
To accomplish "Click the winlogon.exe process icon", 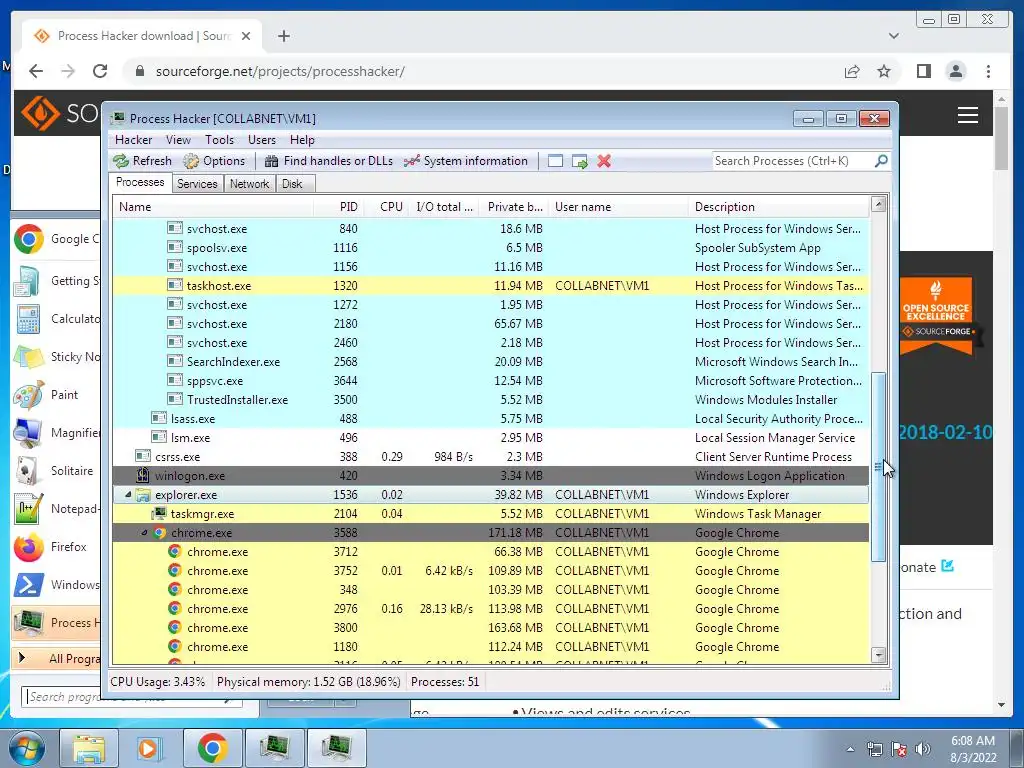I will (x=142, y=475).
